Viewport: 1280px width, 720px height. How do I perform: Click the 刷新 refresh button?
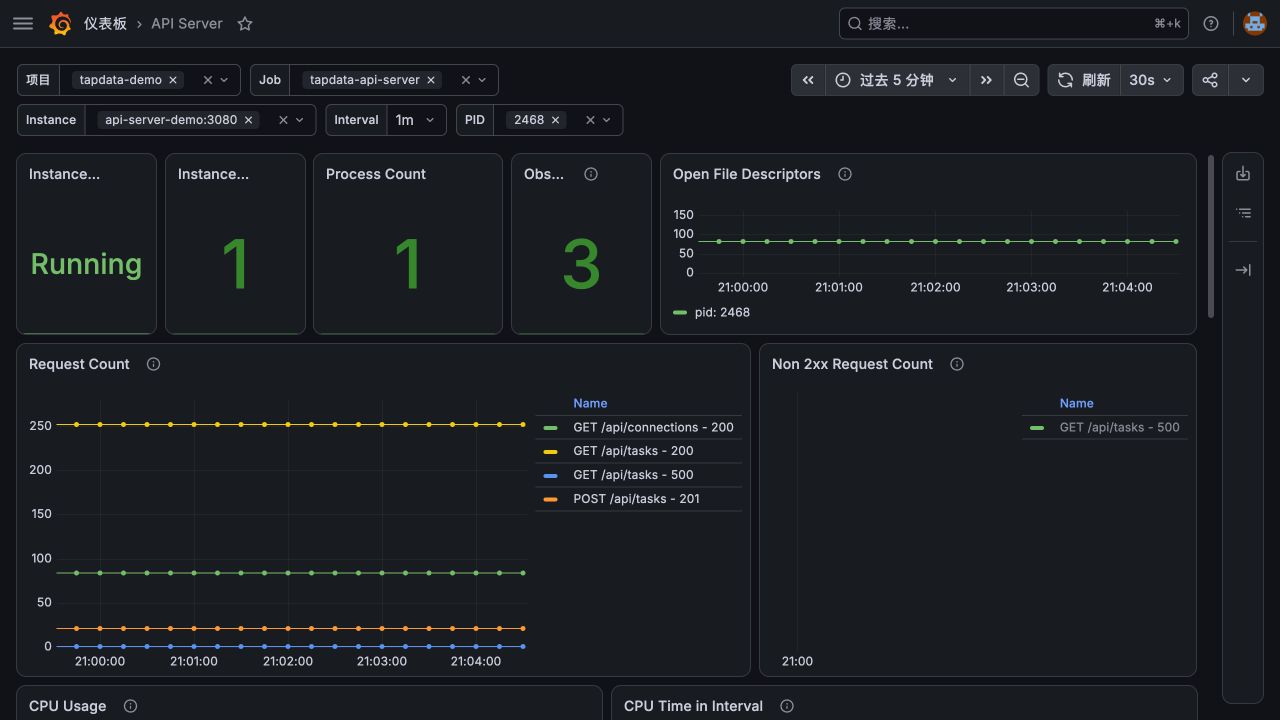1084,80
